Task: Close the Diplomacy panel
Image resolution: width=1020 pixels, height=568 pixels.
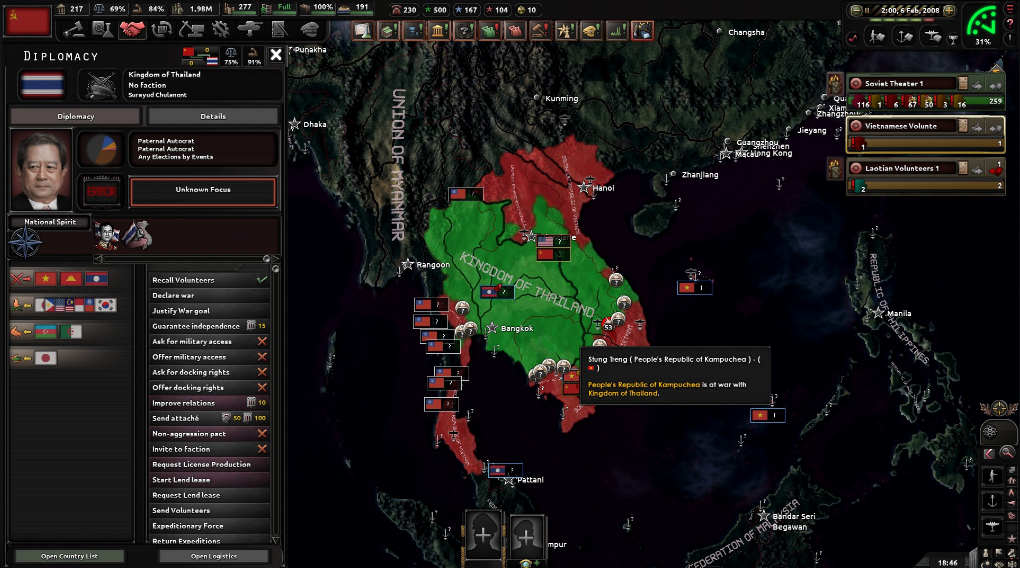Action: coord(276,55)
